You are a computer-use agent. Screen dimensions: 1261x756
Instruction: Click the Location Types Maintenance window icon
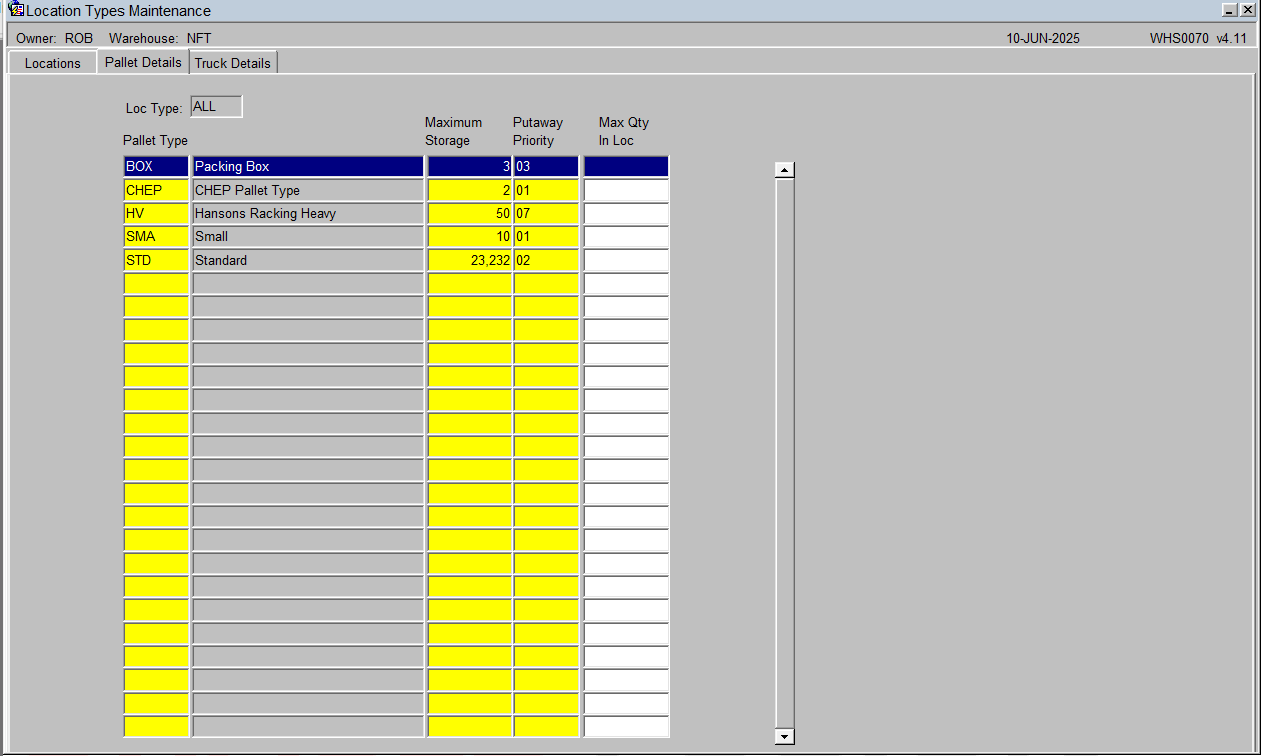tap(16, 10)
